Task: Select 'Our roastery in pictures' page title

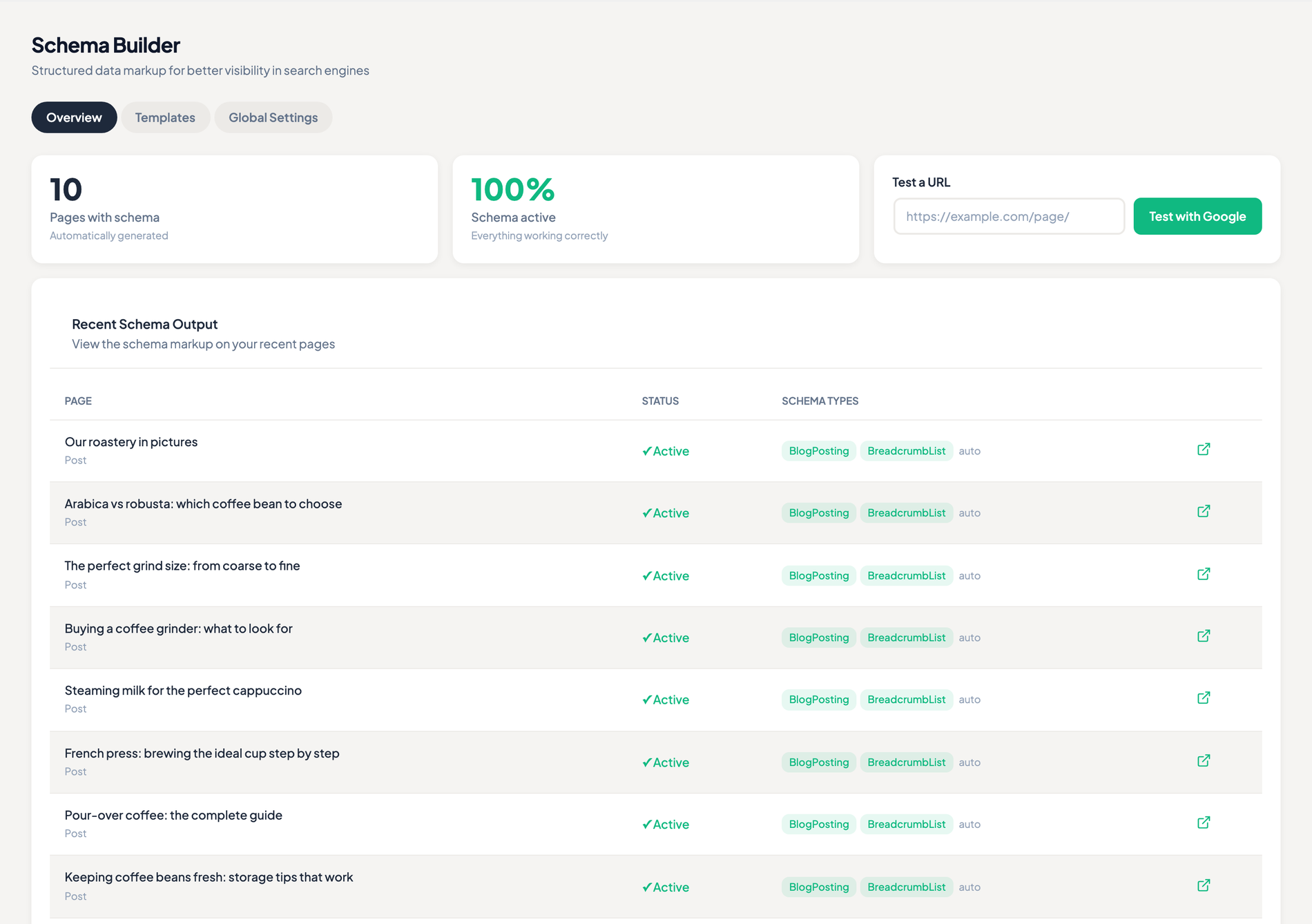Action: point(131,442)
